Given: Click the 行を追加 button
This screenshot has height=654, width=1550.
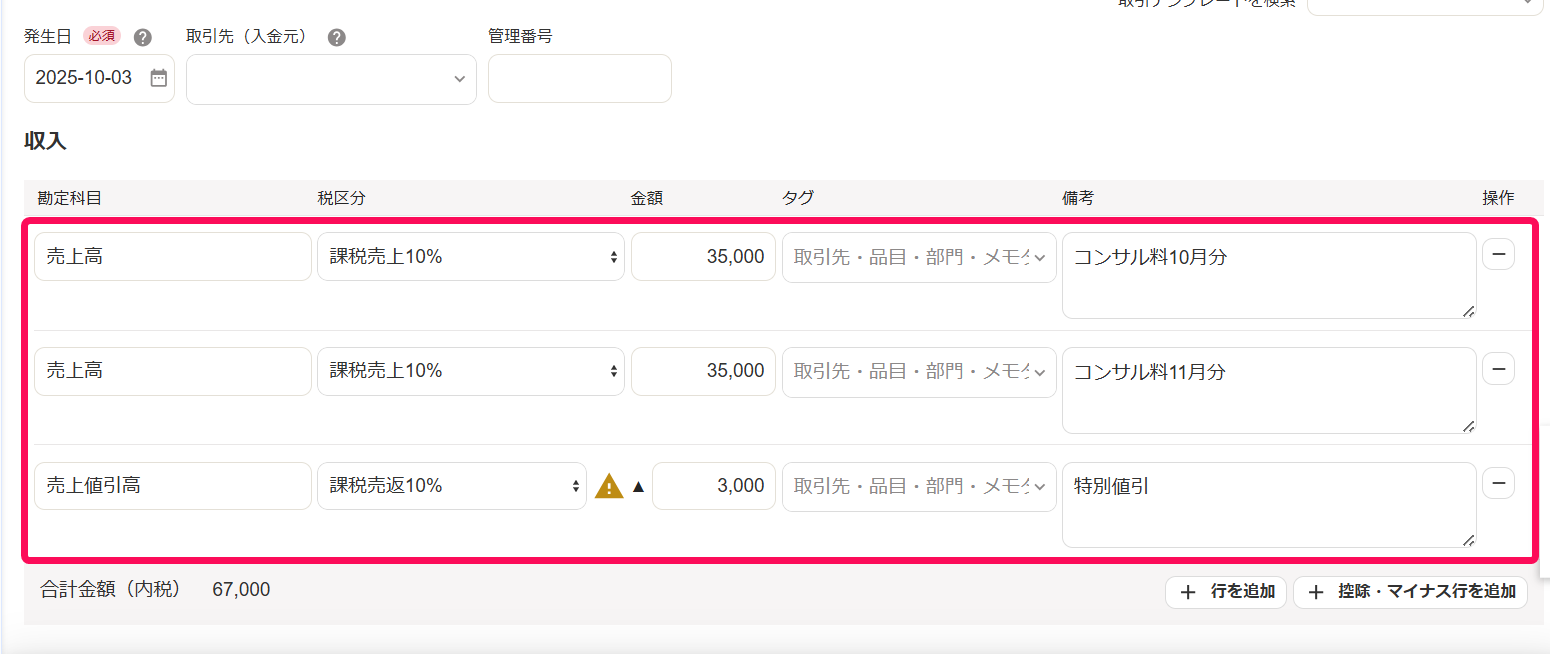Looking at the screenshot, I should pos(1226,592).
